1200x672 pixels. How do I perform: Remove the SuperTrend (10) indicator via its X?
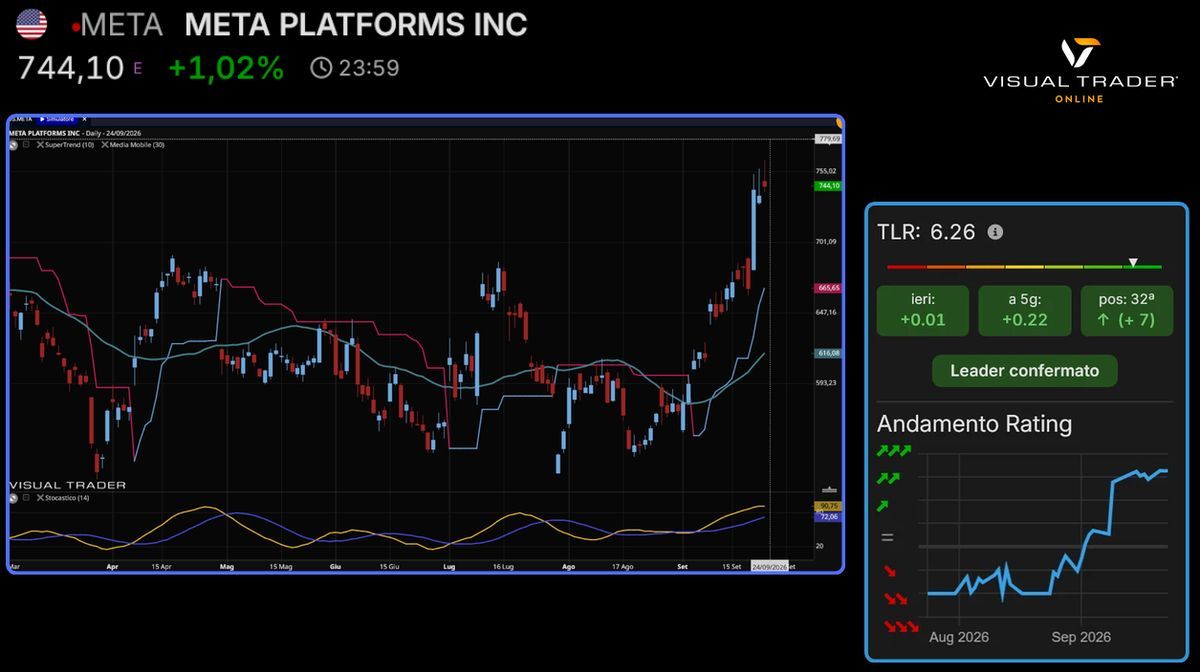pyautogui.click(x=40, y=145)
